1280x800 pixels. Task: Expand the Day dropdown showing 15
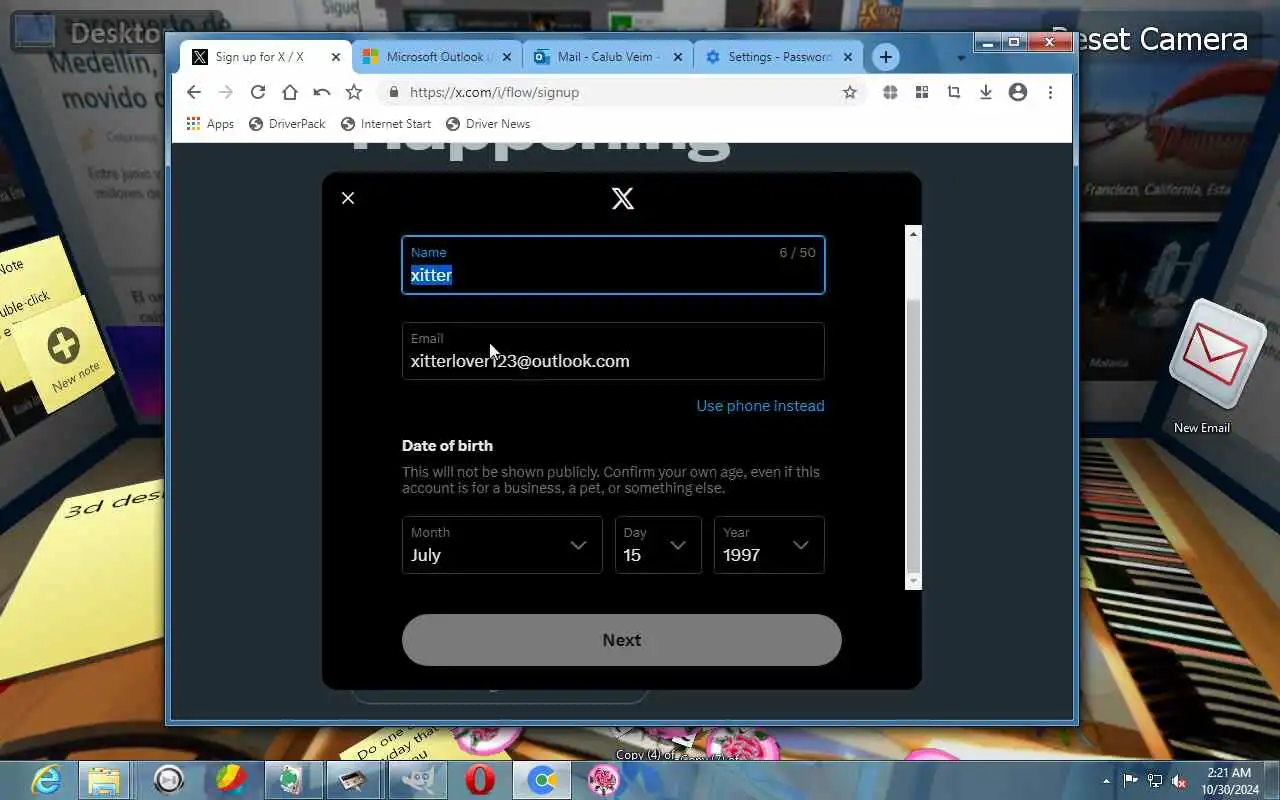[x=658, y=545]
